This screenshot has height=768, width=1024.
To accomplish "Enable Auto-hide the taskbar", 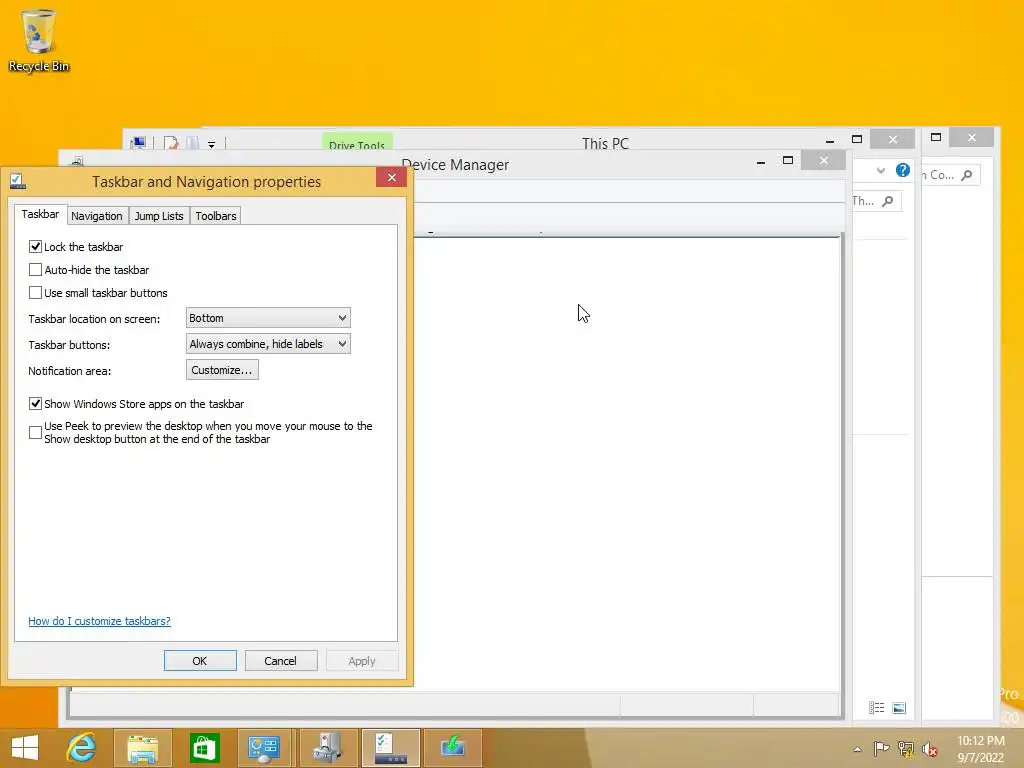I will pos(35,270).
